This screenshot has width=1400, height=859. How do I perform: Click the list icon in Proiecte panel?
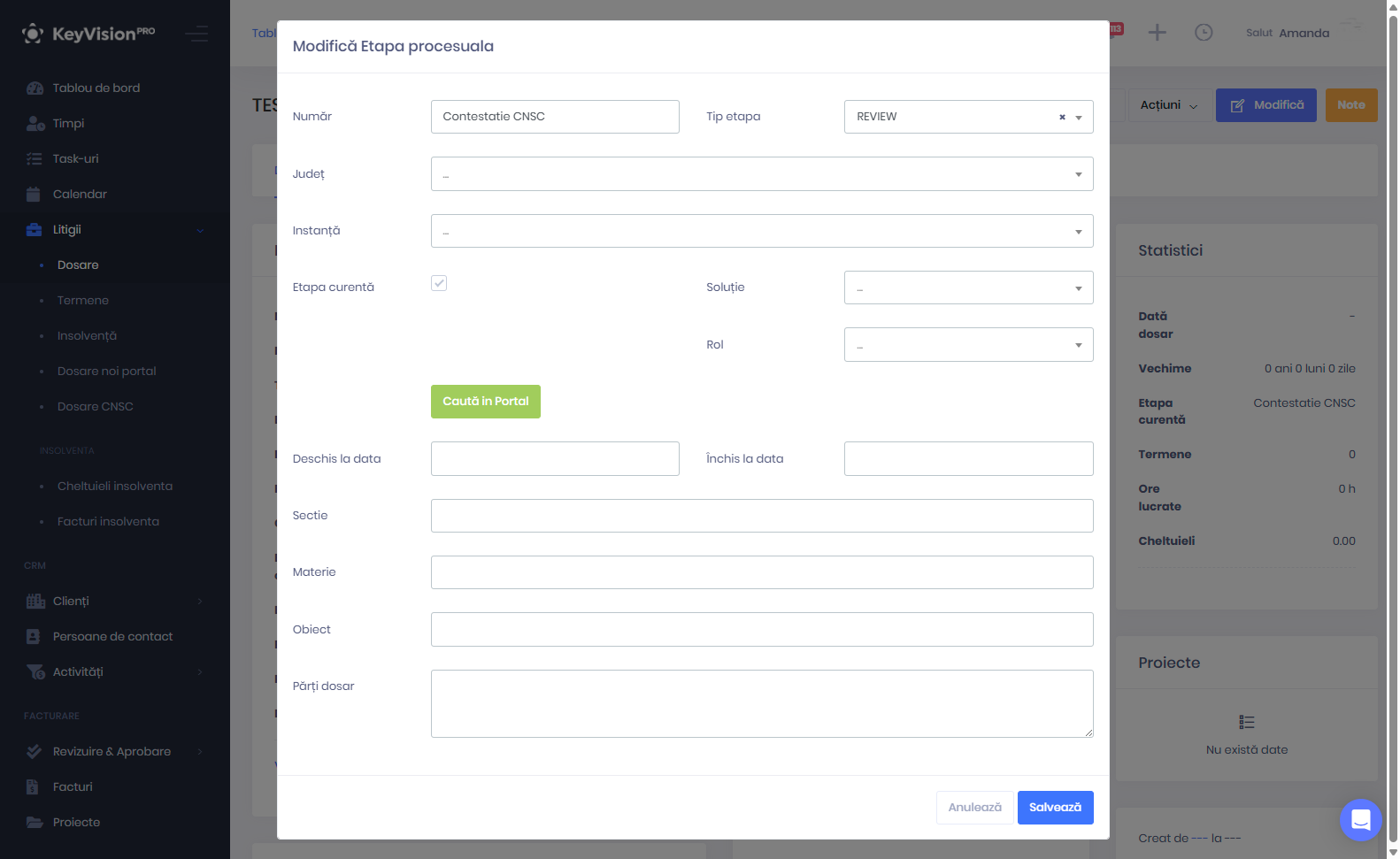pyautogui.click(x=1247, y=722)
